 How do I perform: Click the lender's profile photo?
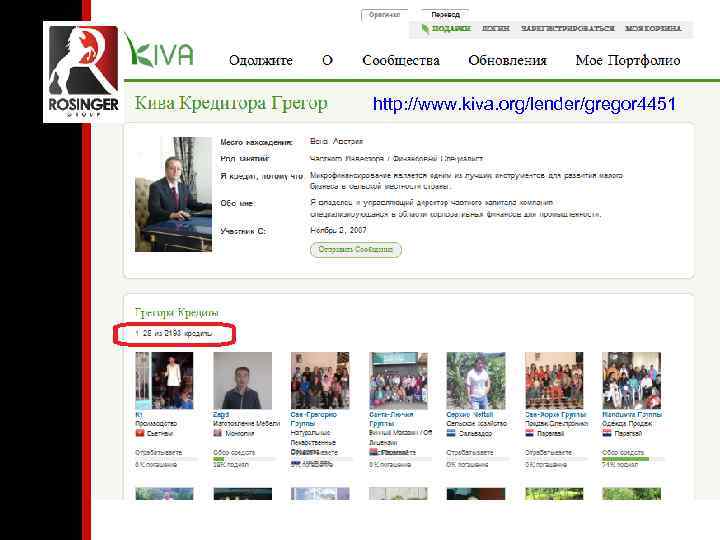point(174,194)
